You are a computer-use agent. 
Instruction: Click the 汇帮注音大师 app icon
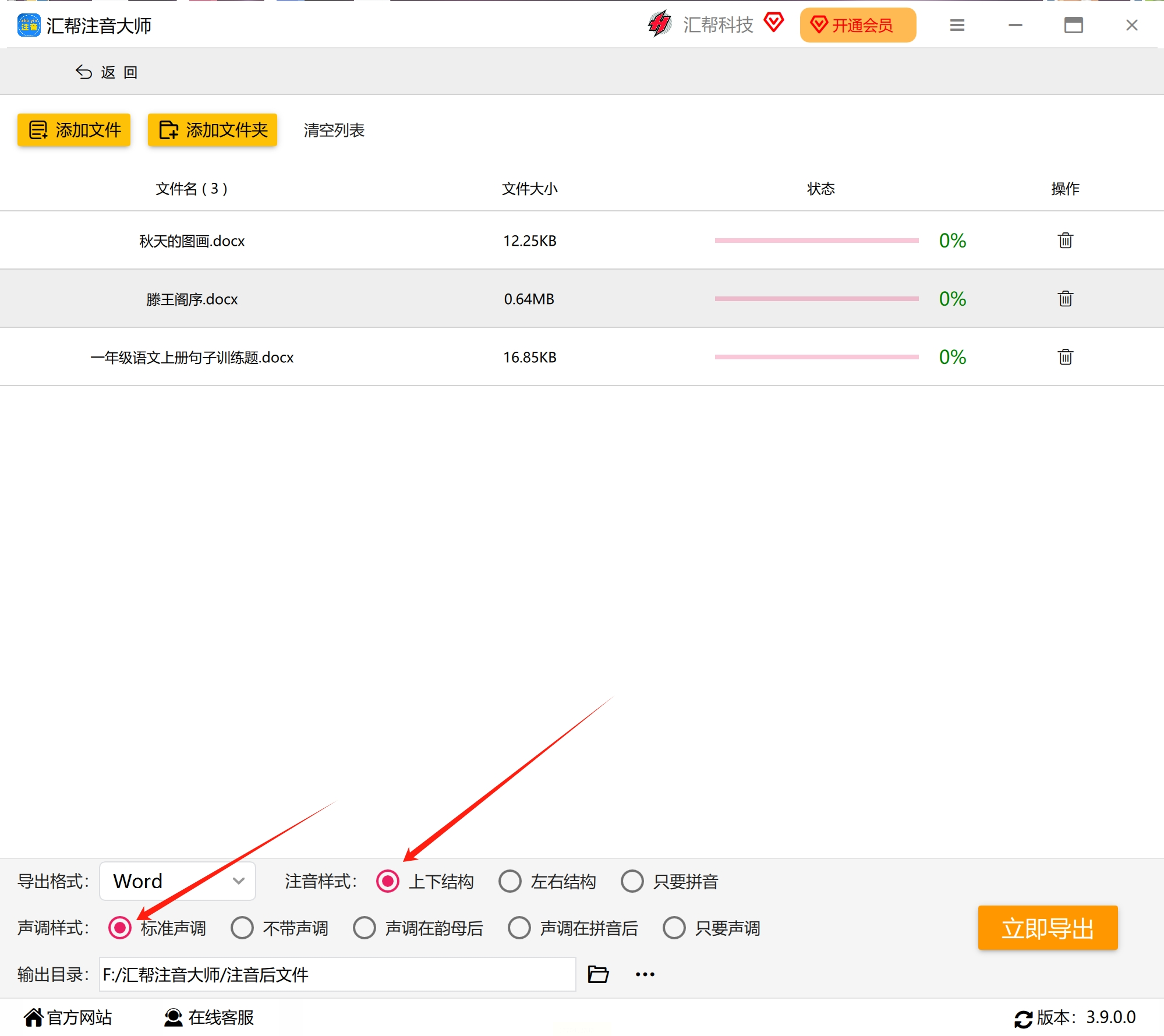tap(29, 26)
